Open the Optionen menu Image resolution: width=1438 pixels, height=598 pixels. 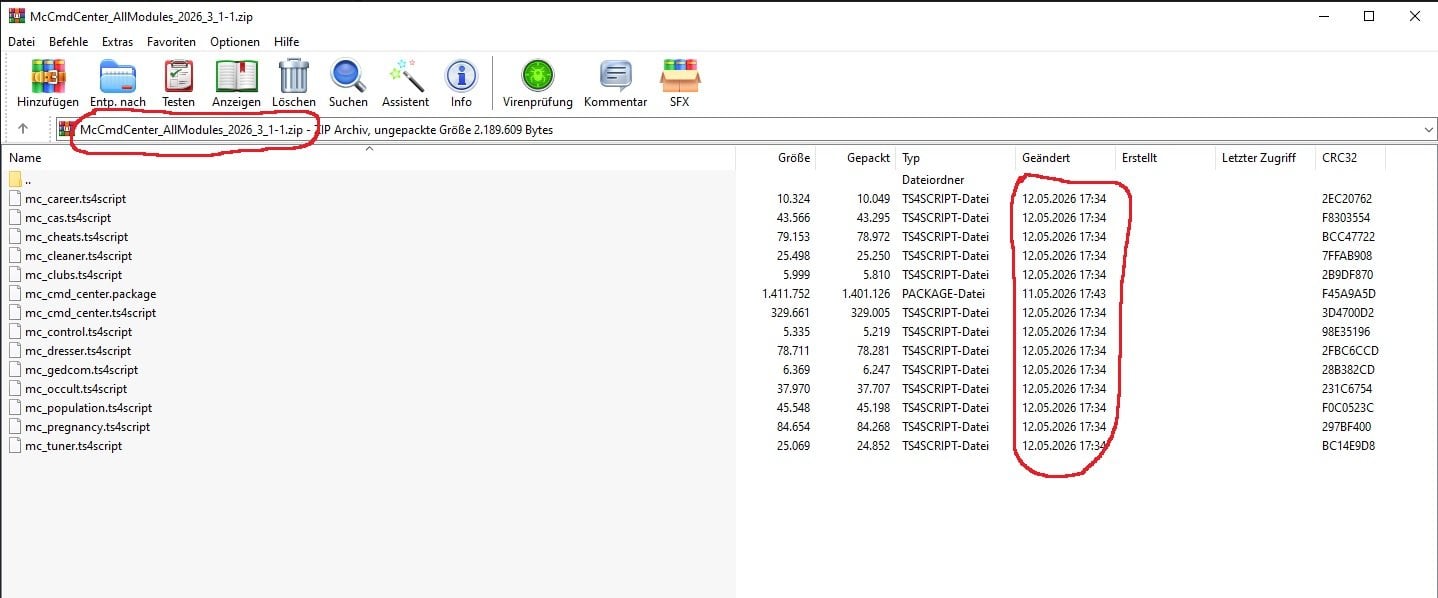tap(235, 42)
